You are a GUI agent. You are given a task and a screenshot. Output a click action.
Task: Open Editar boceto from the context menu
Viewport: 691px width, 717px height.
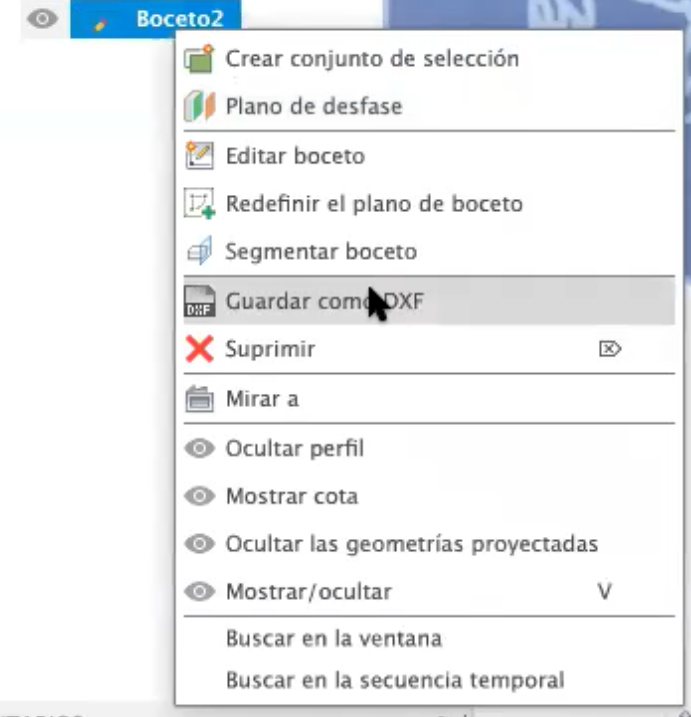point(295,156)
